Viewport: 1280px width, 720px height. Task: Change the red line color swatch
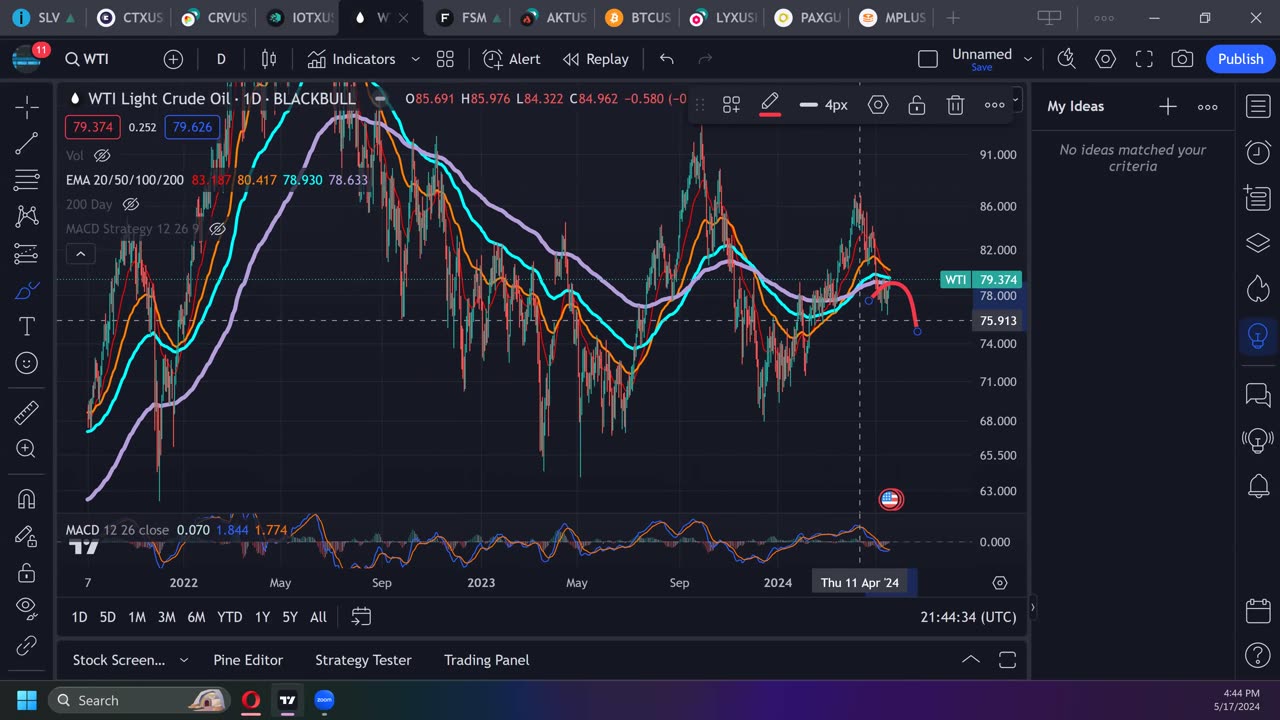(x=770, y=105)
